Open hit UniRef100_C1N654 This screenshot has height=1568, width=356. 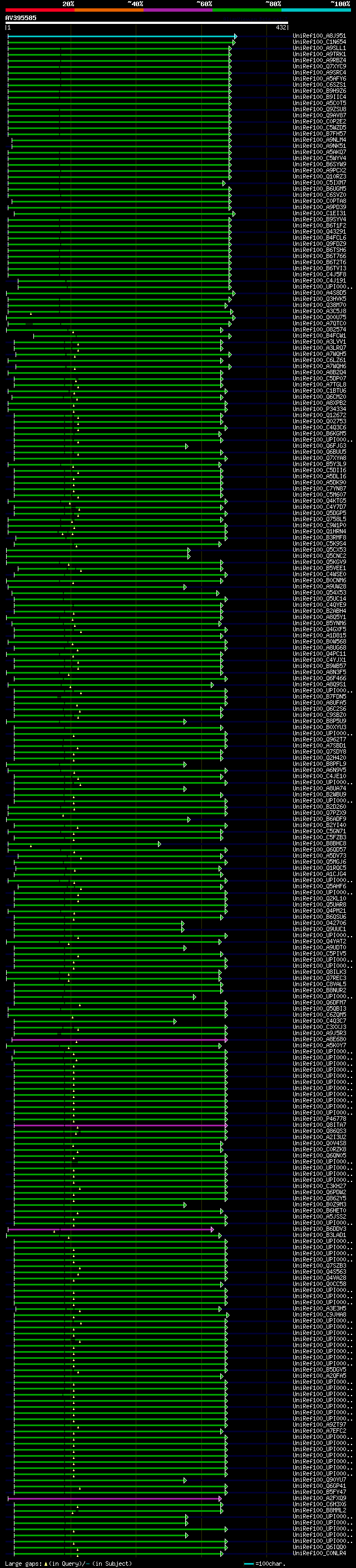click(x=319, y=42)
